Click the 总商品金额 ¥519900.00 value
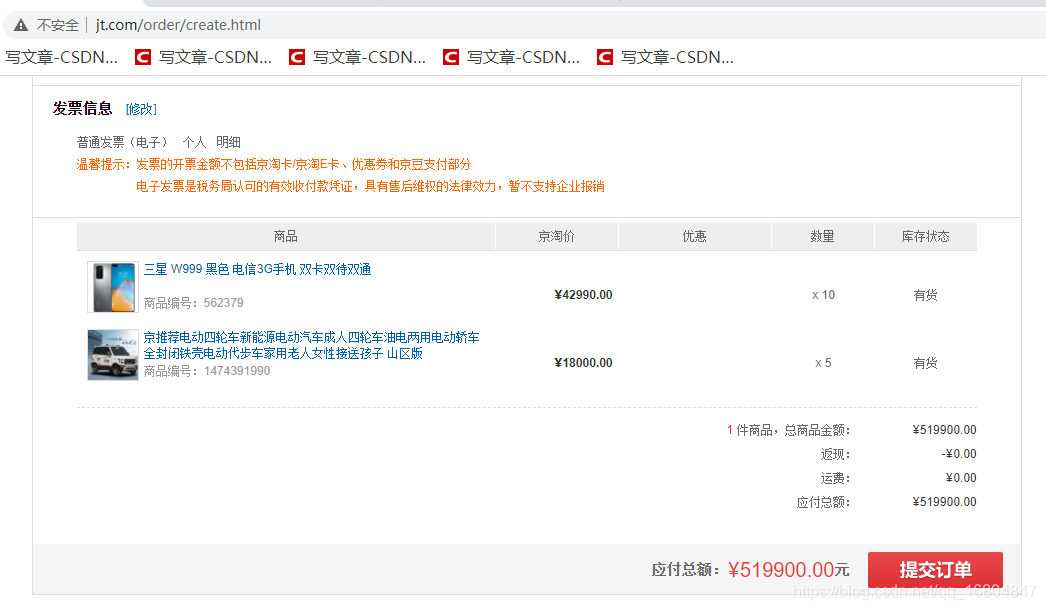Viewport: 1046px width, 610px height. (x=944, y=430)
